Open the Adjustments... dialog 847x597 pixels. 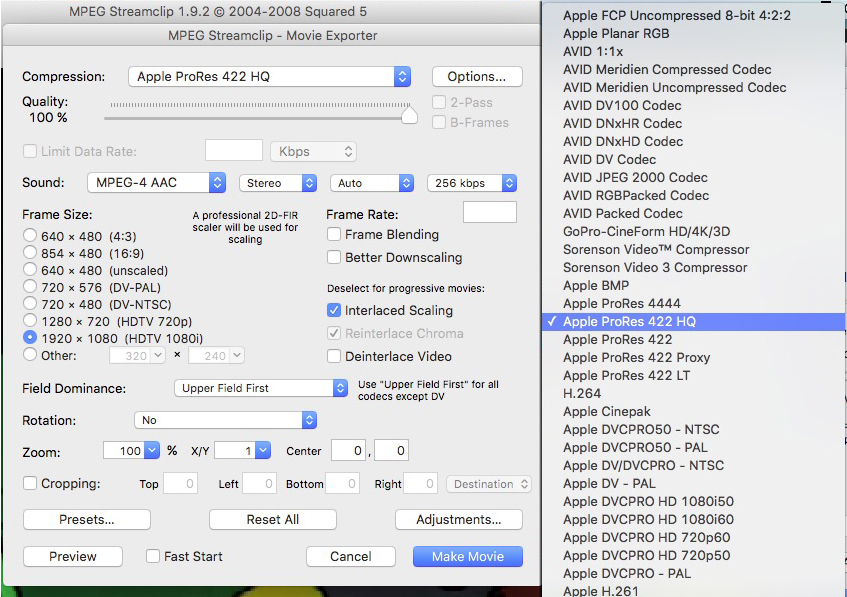[459, 520]
